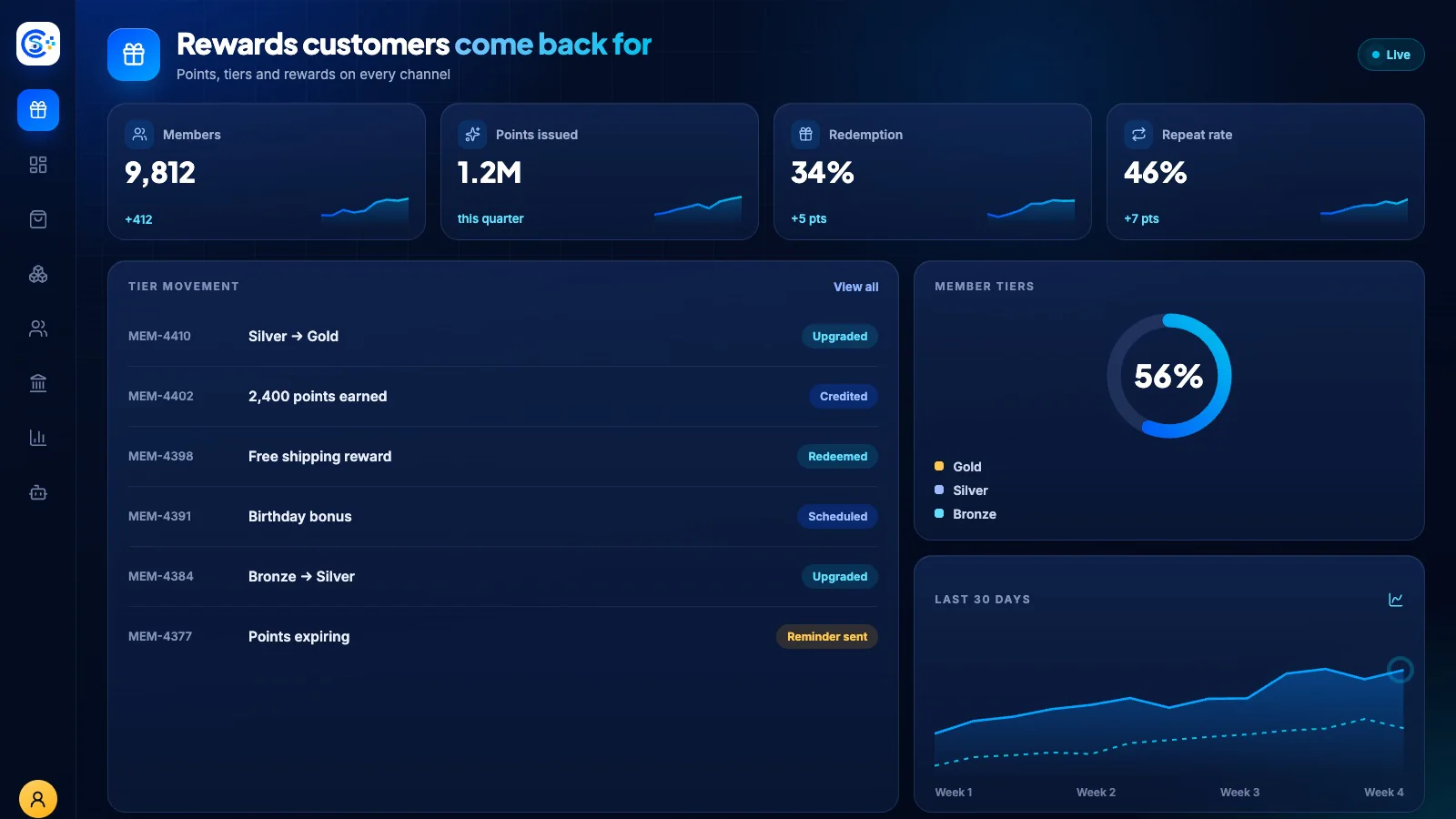Click the Points issued sparkle icon
The width and height of the screenshot is (1456, 819).
coord(472,135)
